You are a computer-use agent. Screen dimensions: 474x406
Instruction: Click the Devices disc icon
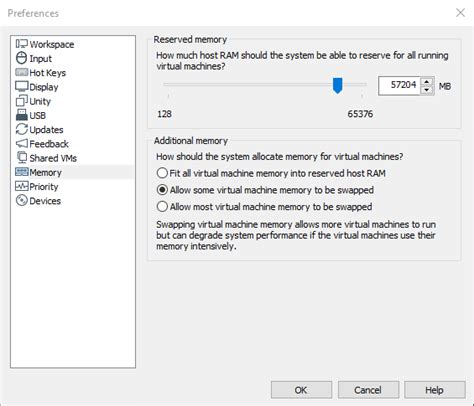22,200
